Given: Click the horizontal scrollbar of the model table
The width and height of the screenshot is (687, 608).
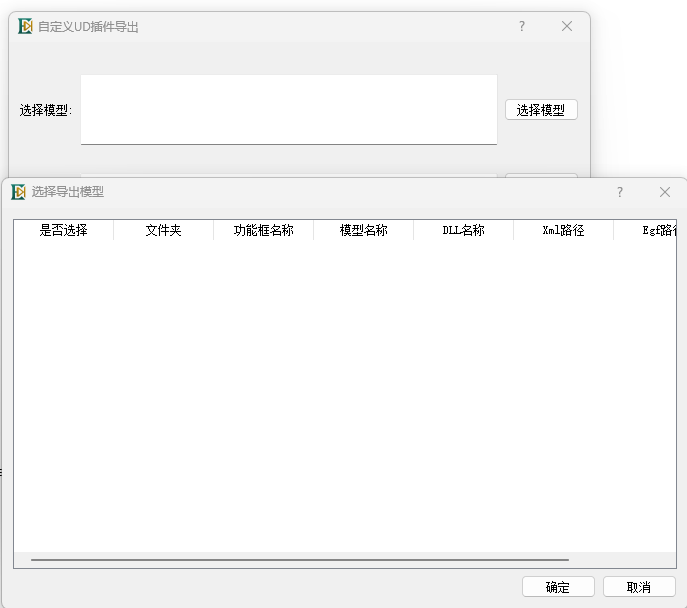Looking at the screenshot, I should click(x=300, y=560).
